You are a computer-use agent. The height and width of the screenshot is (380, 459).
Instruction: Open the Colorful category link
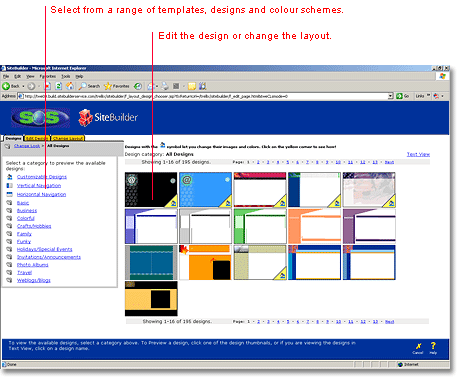[x=26, y=218]
